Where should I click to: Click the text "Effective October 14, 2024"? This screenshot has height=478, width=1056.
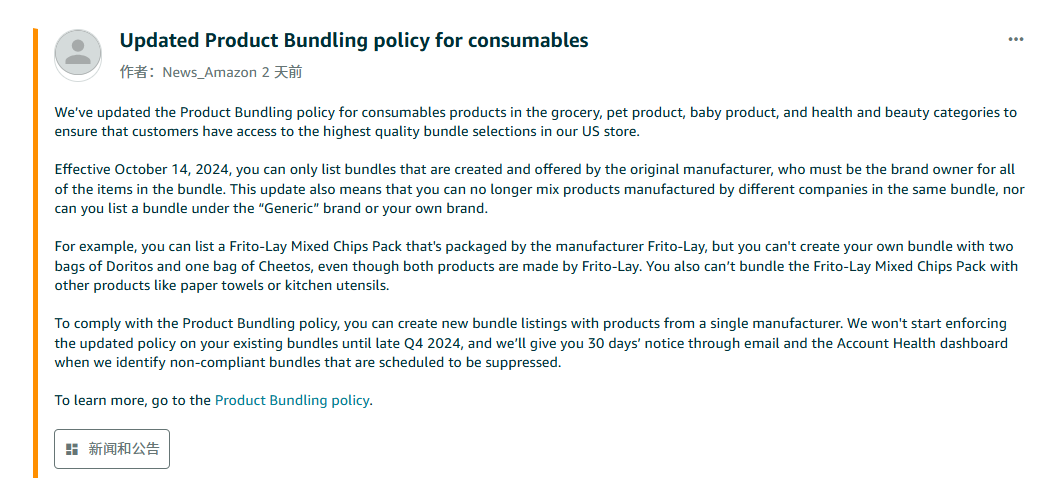point(143,170)
